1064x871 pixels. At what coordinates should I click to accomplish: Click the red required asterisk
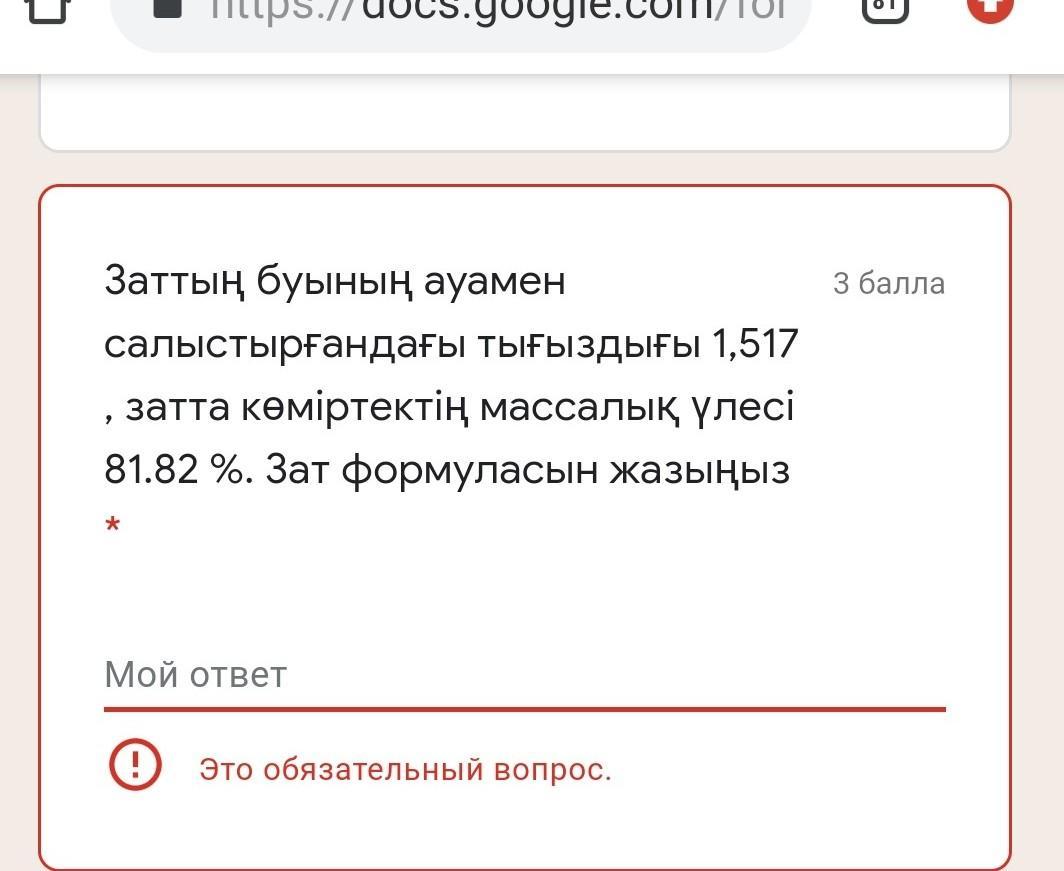[x=113, y=526]
